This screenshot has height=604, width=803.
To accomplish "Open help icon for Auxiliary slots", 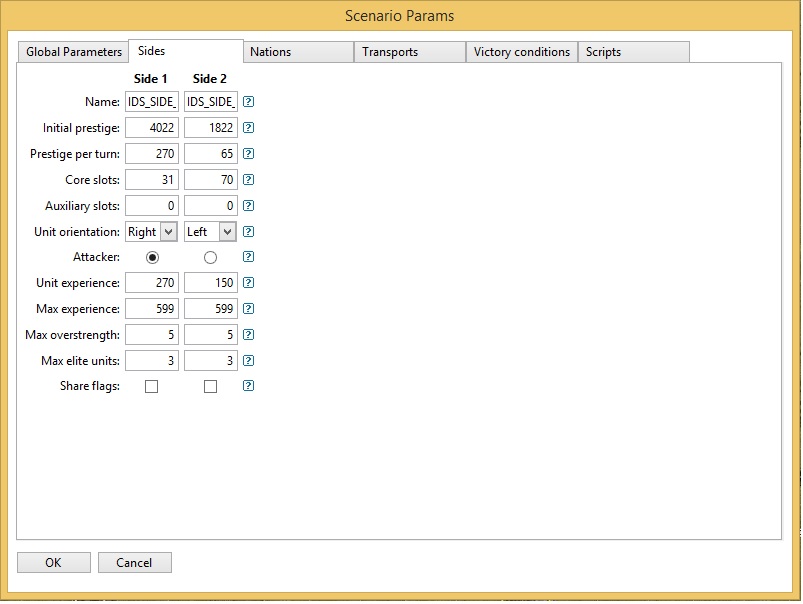I will tap(248, 206).
